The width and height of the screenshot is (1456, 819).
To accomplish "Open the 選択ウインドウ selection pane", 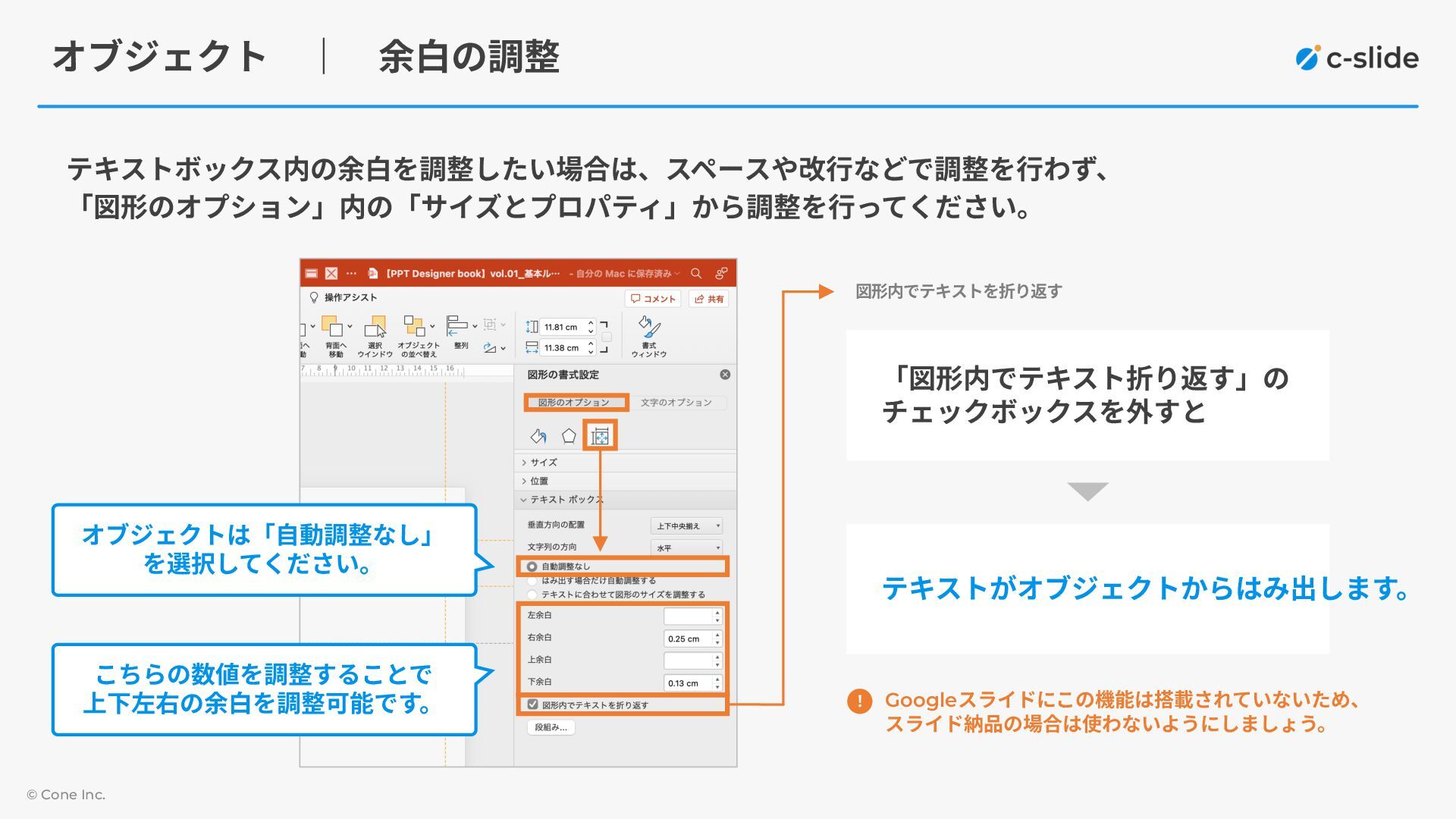I will [x=375, y=328].
